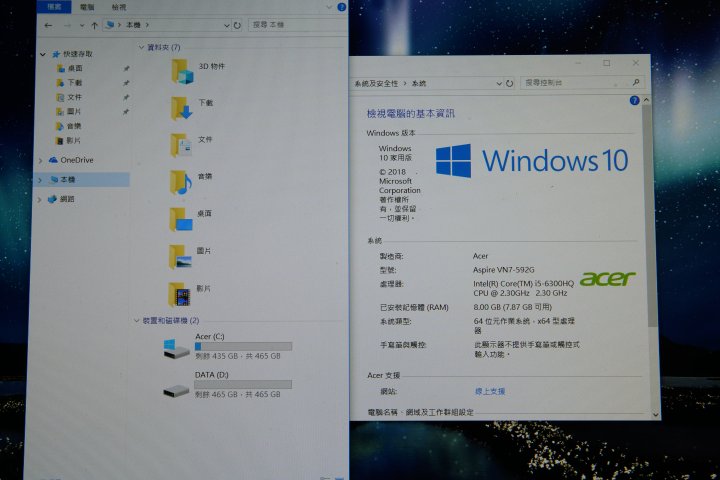The image size is (720, 480).
Task: Expand the File Explorer ribbon chevron
Action: pos(329,7)
